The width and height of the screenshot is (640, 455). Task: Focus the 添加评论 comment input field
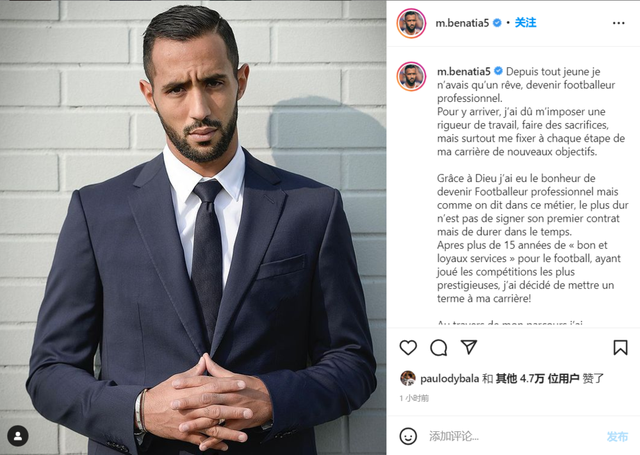pos(514,436)
